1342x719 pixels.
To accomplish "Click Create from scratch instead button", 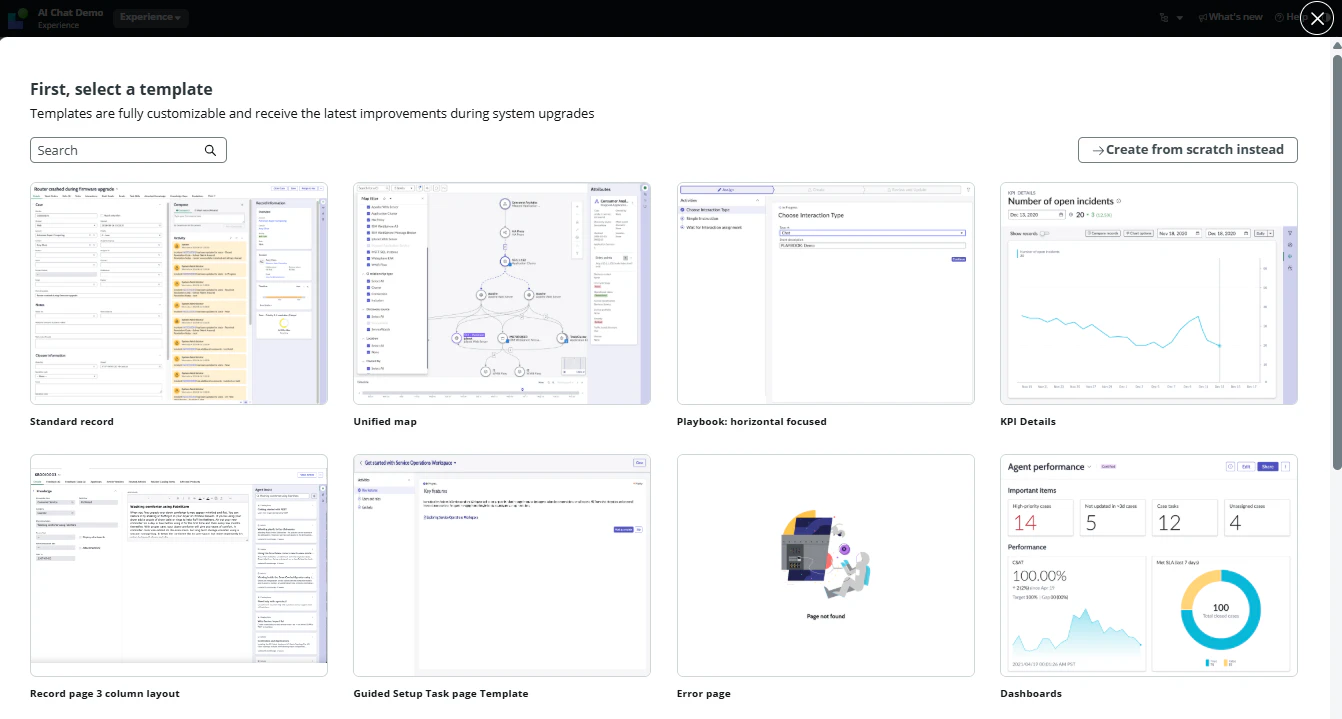I will pyautogui.click(x=1187, y=150).
